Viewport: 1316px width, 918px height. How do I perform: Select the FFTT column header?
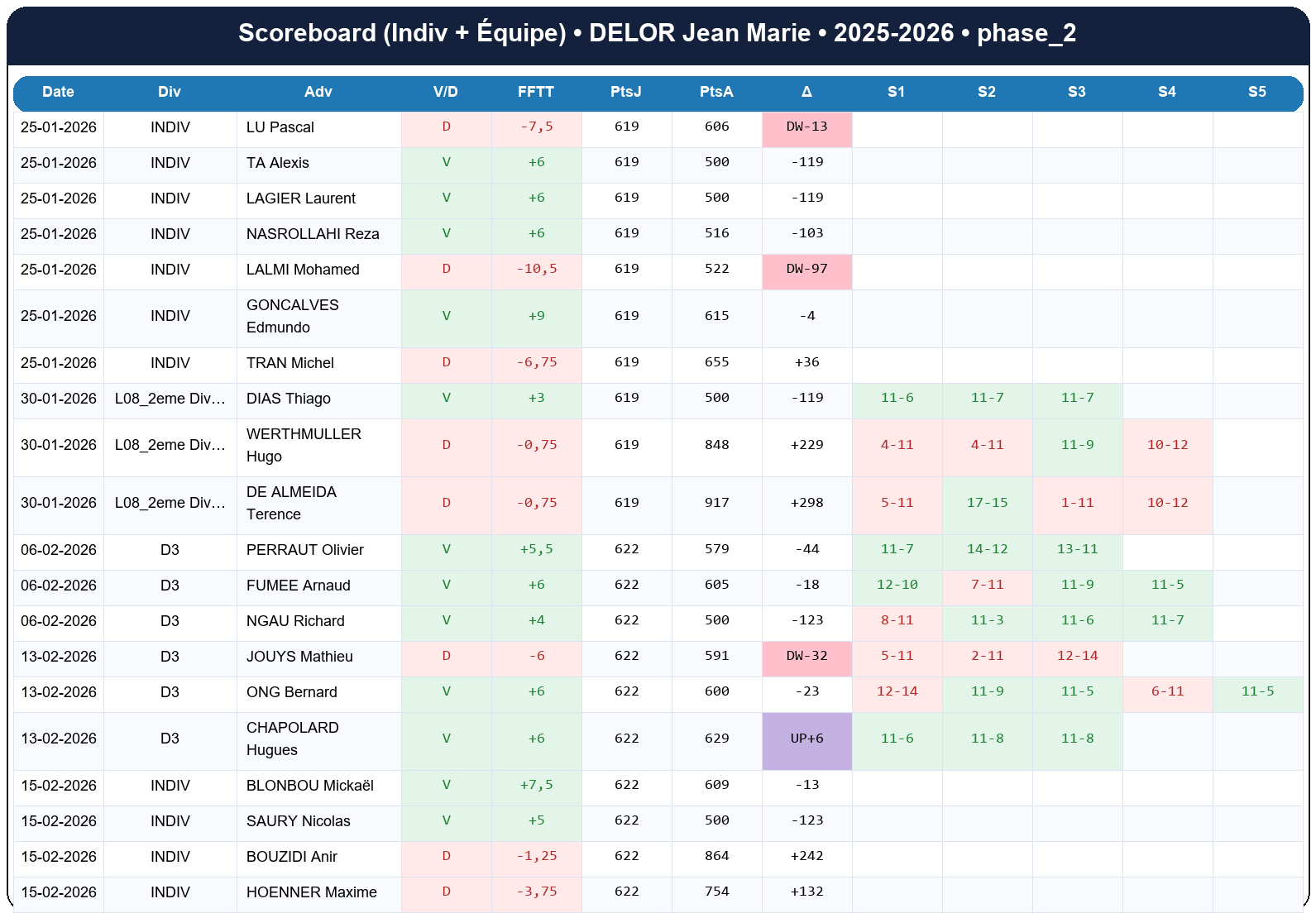(535, 92)
